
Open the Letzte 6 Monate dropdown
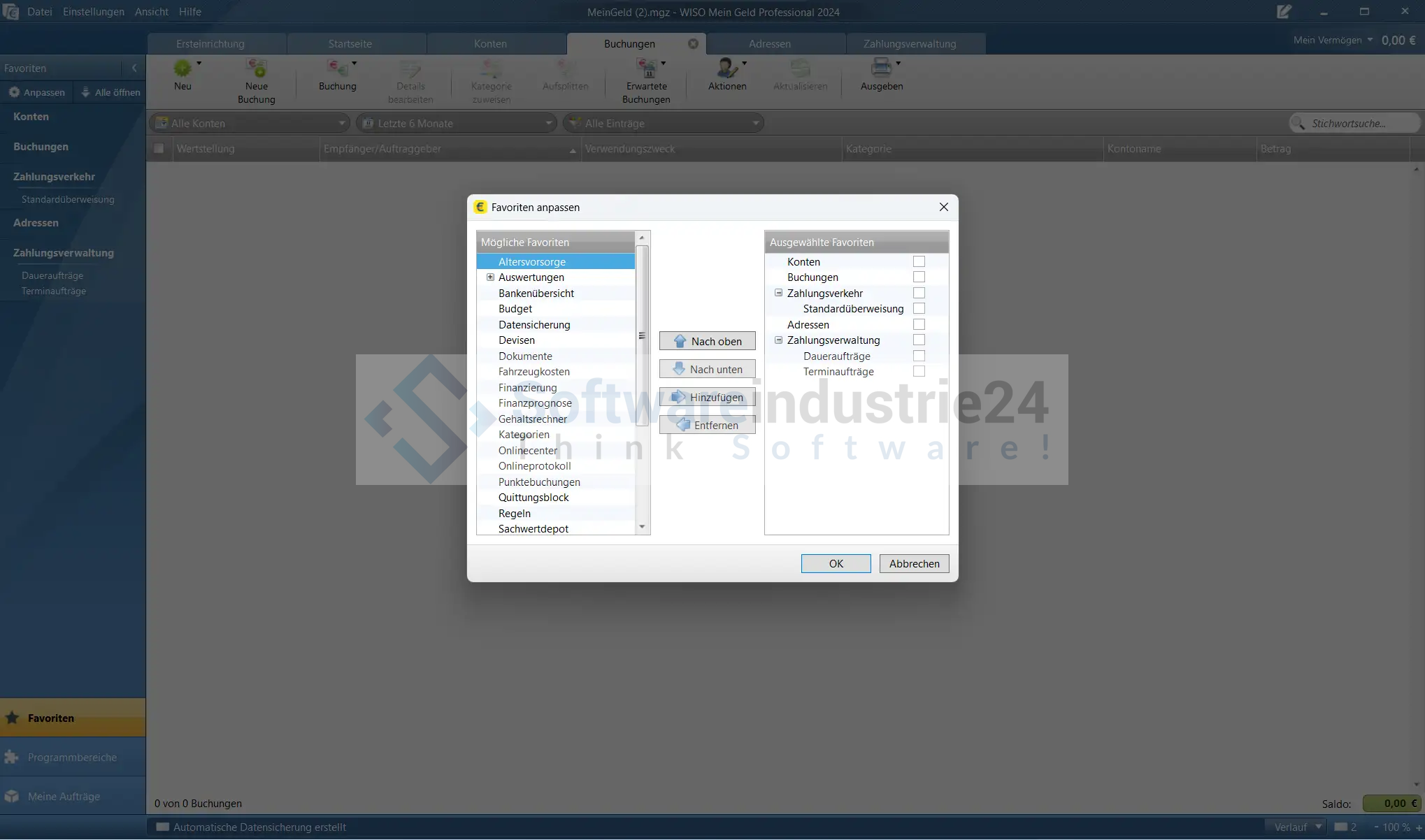[457, 124]
